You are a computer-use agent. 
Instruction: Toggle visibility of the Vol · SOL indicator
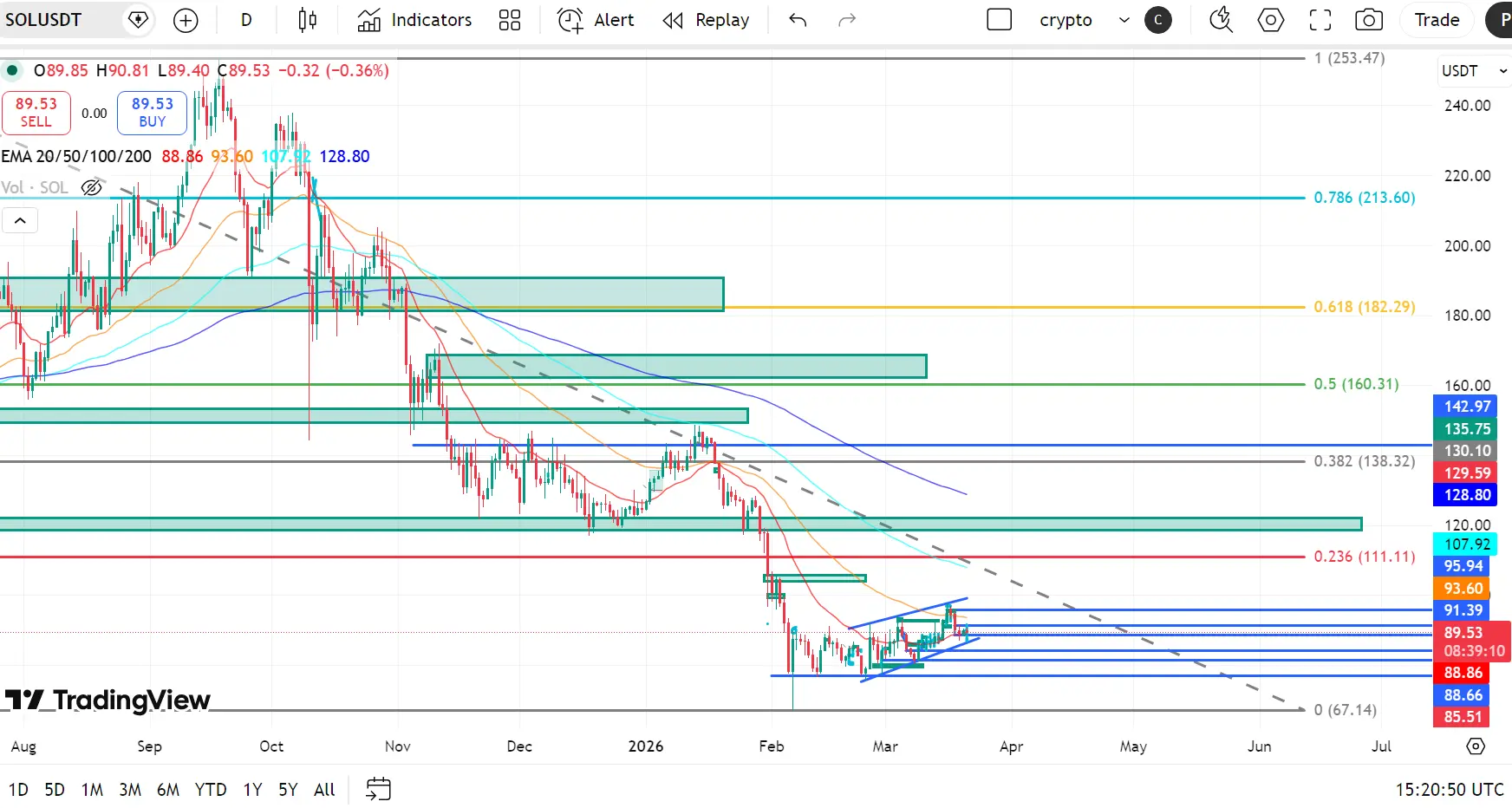[92, 187]
